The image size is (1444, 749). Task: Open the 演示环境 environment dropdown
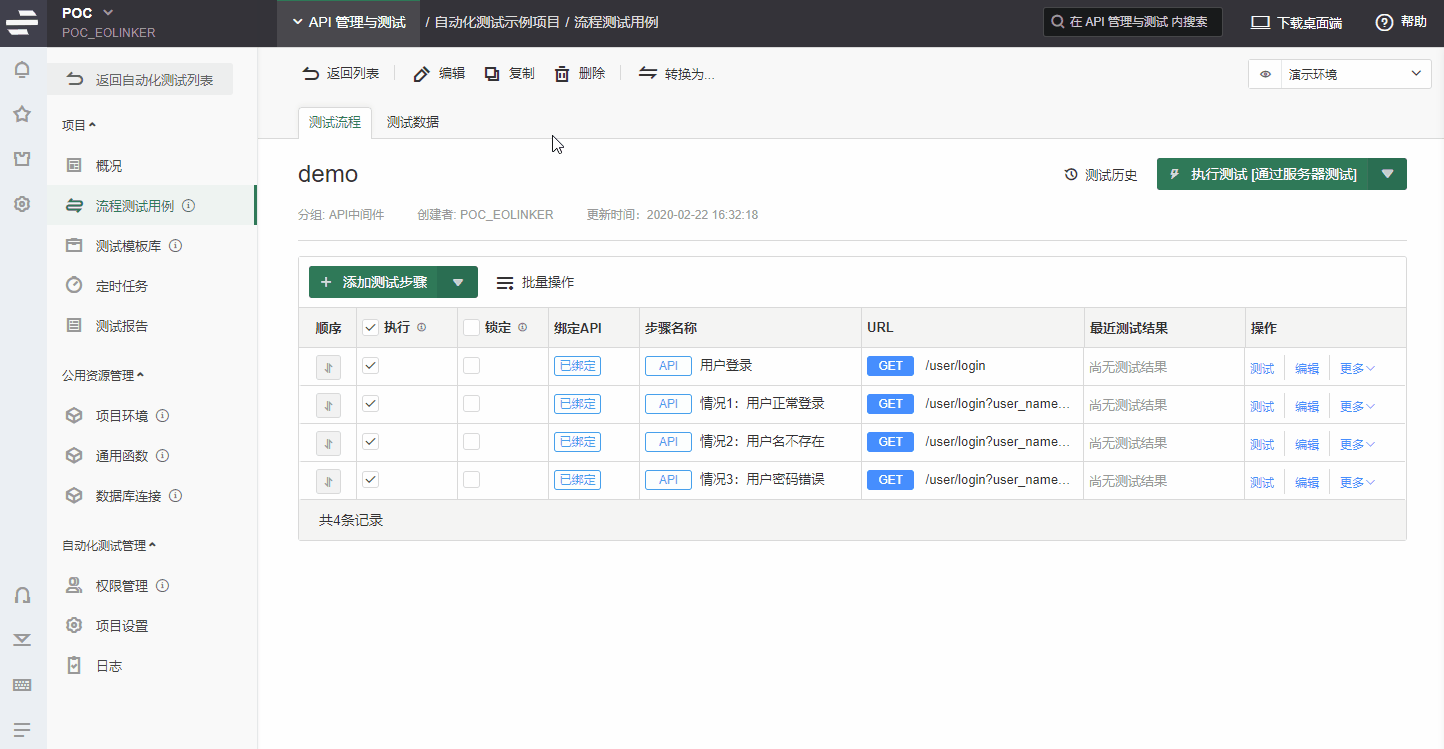pyautogui.click(x=1340, y=74)
